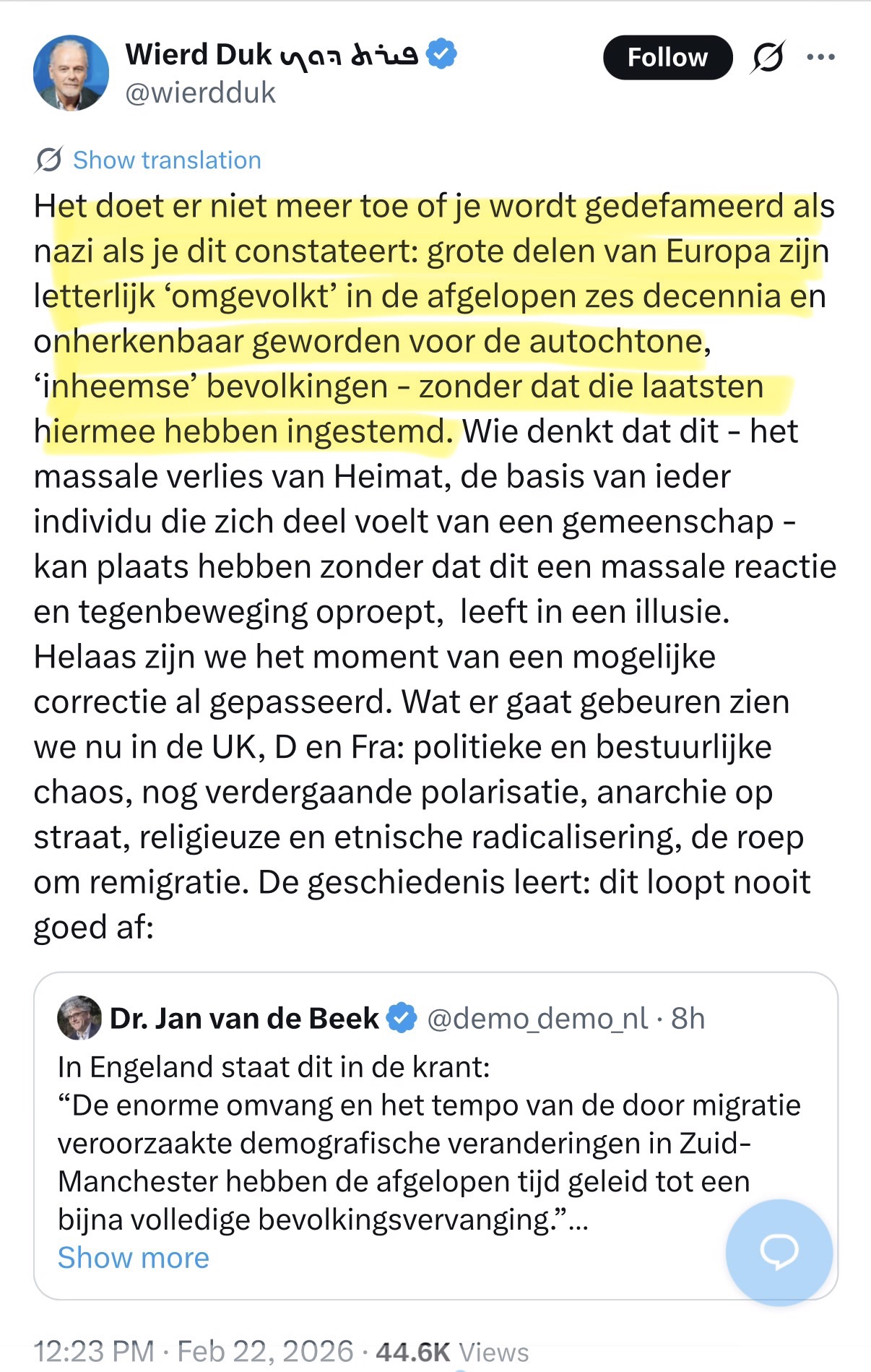Click the Grok icon beside Show translation
This screenshot has height=1372, width=871.
pos(48,160)
